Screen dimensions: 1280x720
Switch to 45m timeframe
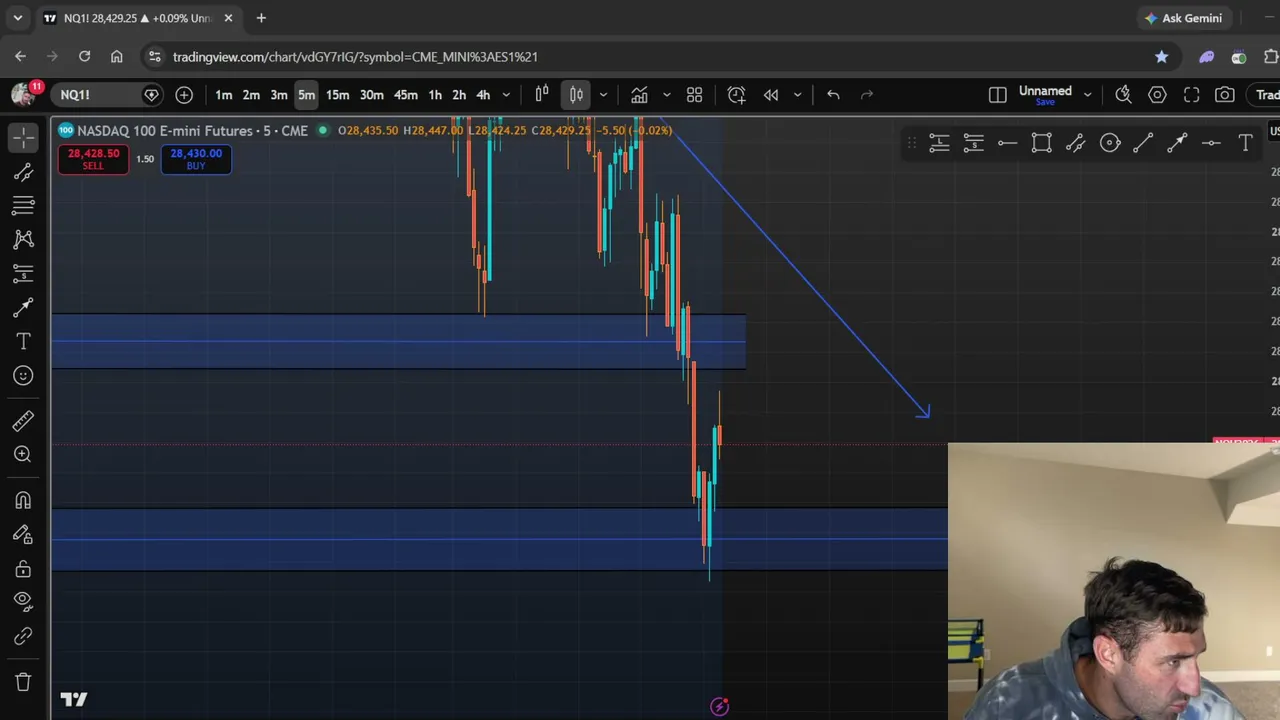405,95
